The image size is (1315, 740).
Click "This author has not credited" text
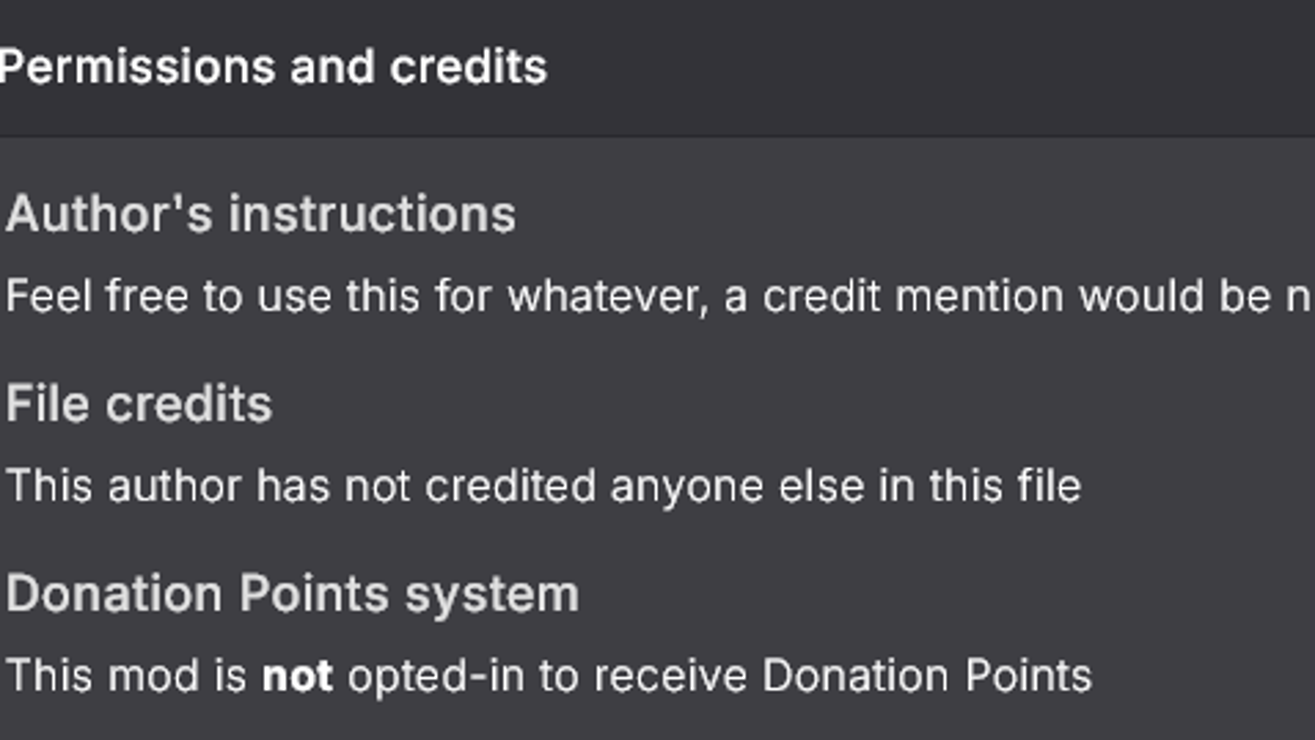coord(300,487)
